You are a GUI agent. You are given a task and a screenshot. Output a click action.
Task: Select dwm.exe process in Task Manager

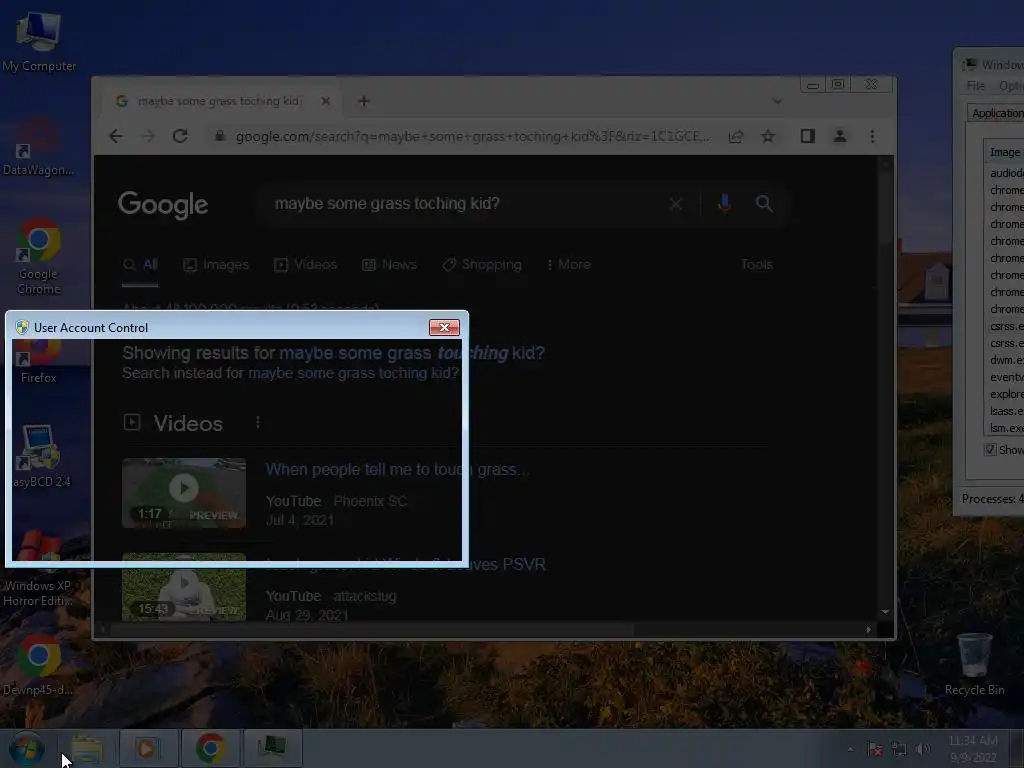click(1006, 360)
